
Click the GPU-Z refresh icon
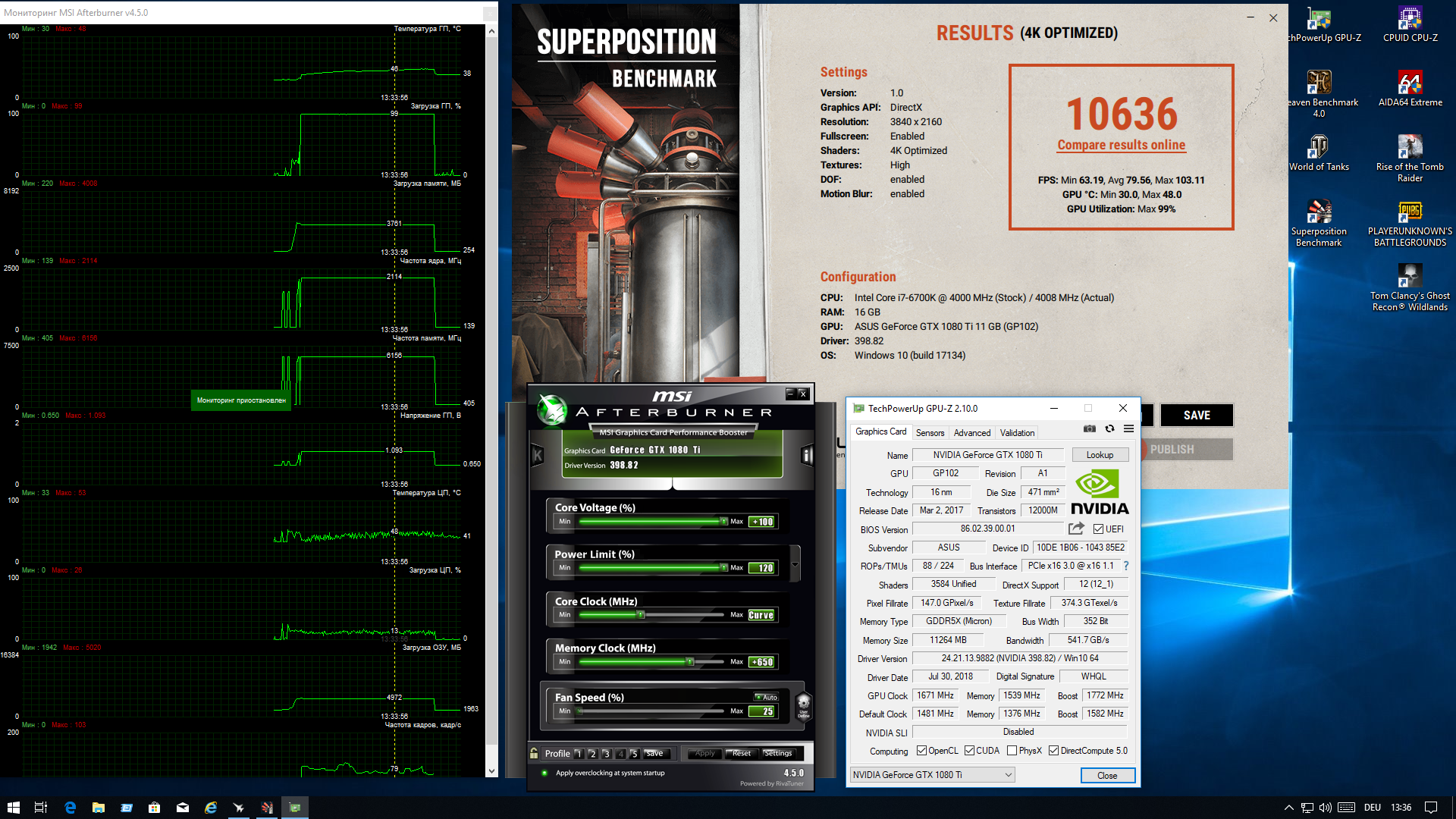1109,429
